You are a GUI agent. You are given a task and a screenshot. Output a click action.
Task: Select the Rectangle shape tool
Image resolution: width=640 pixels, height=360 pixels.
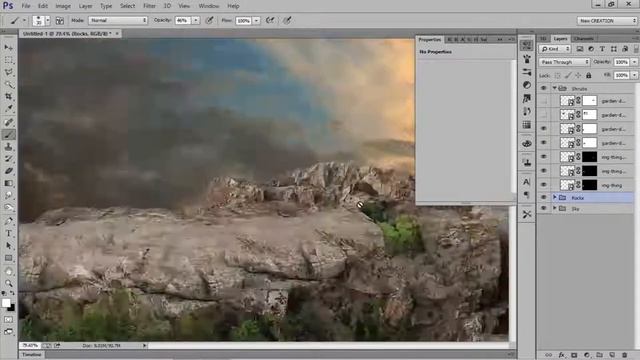[x=9, y=258]
